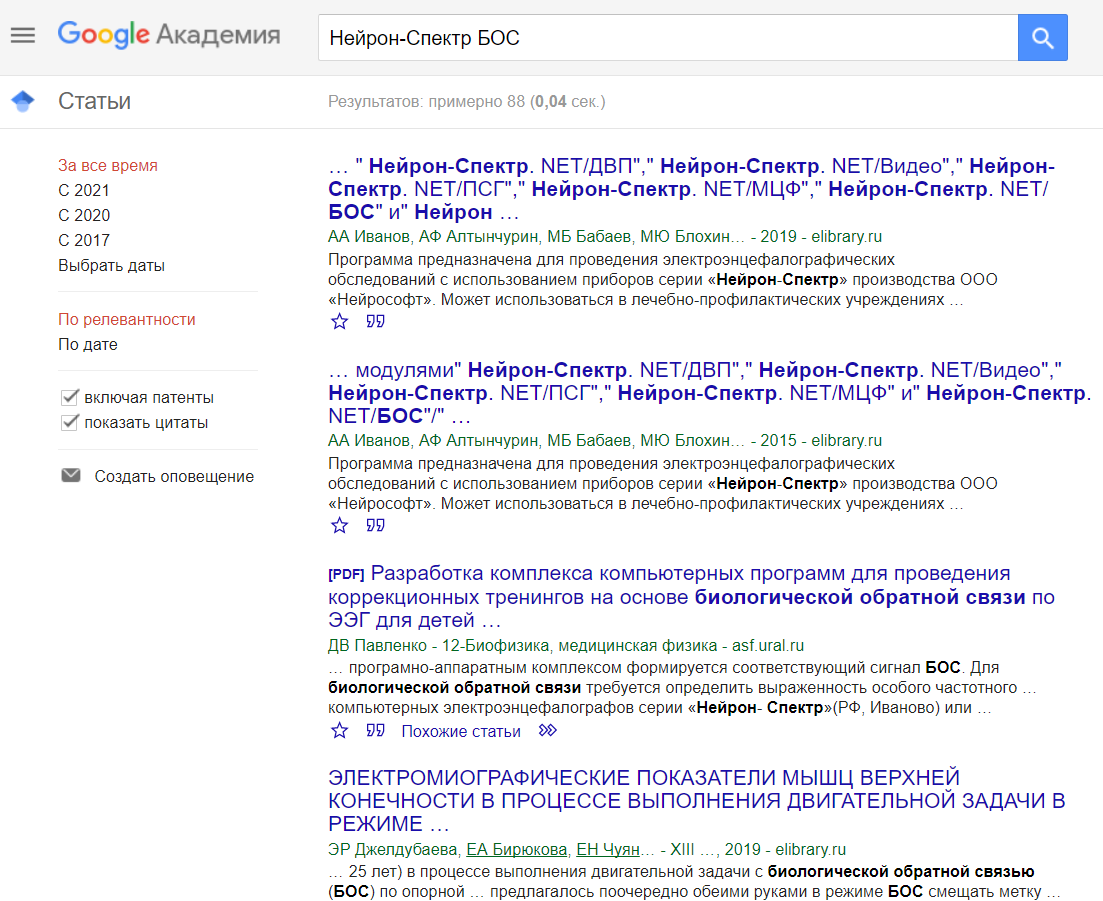Open the hamburger menu
The image size is (1103, 901).
[x=23, y=35]
